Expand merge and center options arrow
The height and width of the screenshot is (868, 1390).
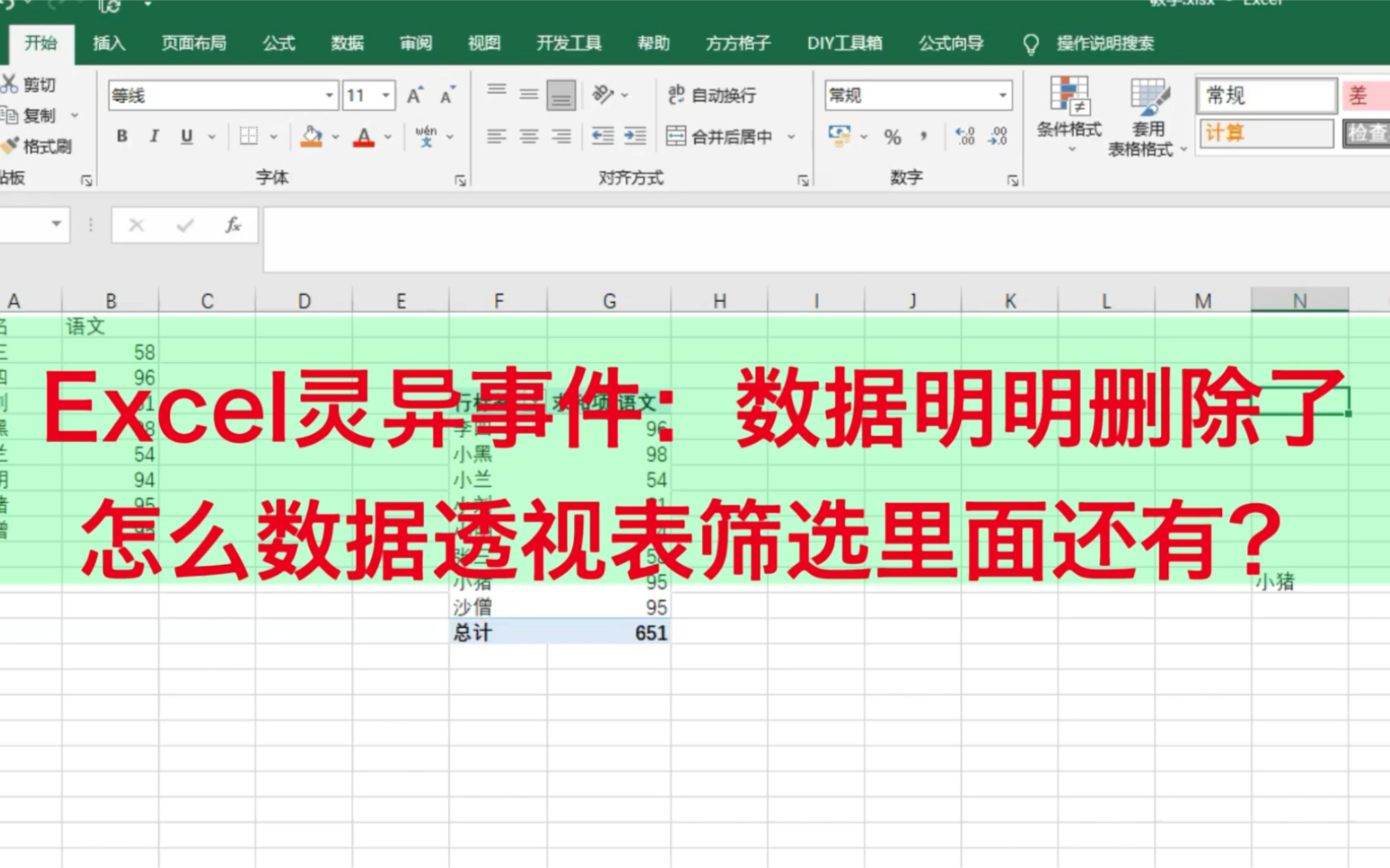pyautogui.click(x=792, y=137)
